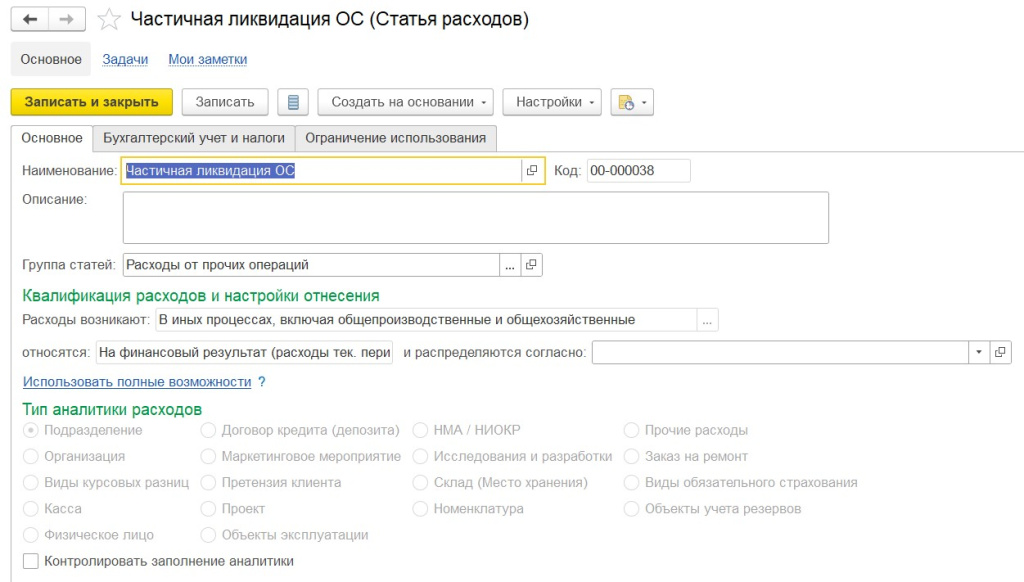Select Заказ на ремонт radio button
The image size is (1024, 582).
(632, 457)
